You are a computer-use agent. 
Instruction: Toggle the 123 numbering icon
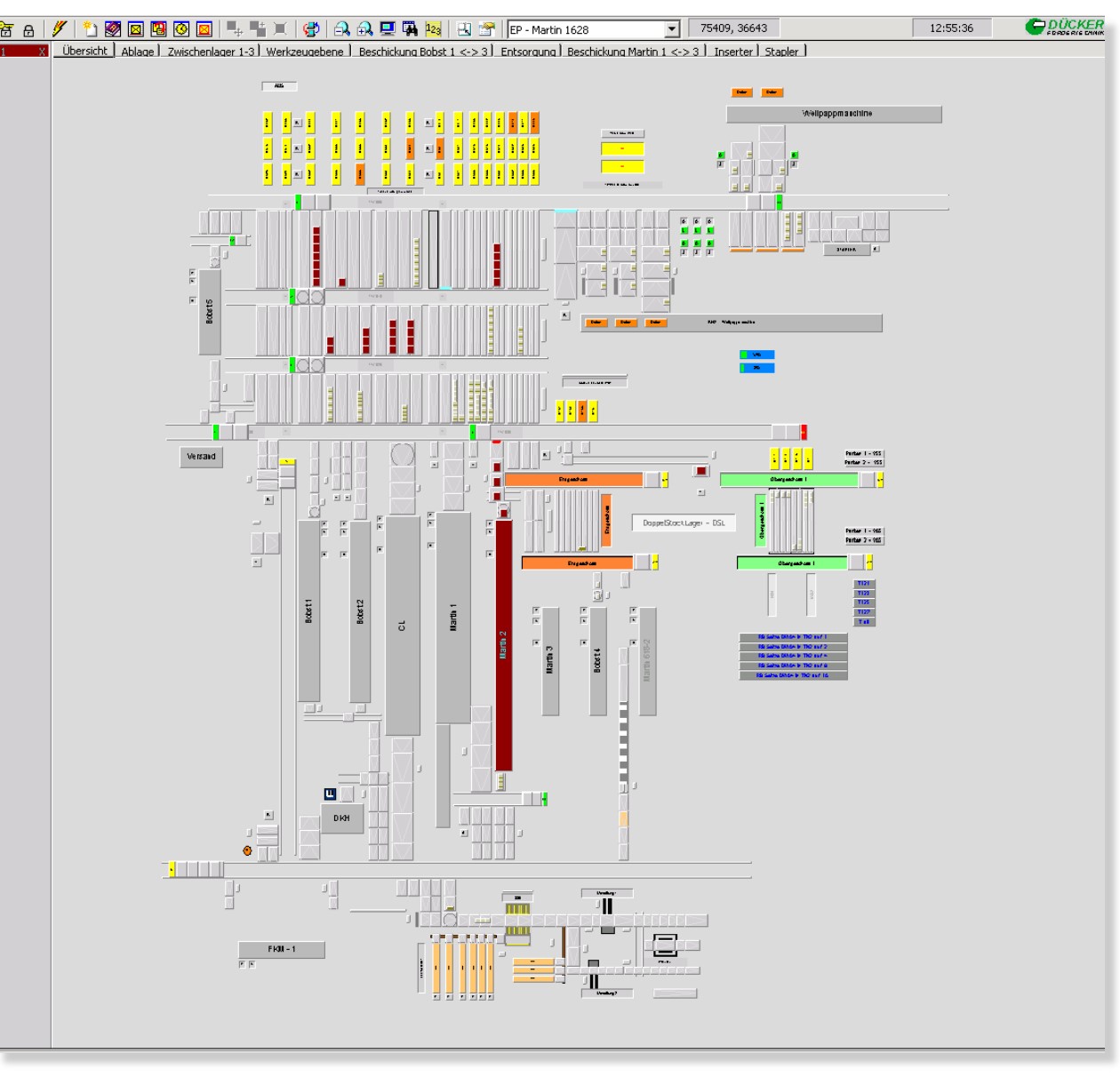[433, 28]
